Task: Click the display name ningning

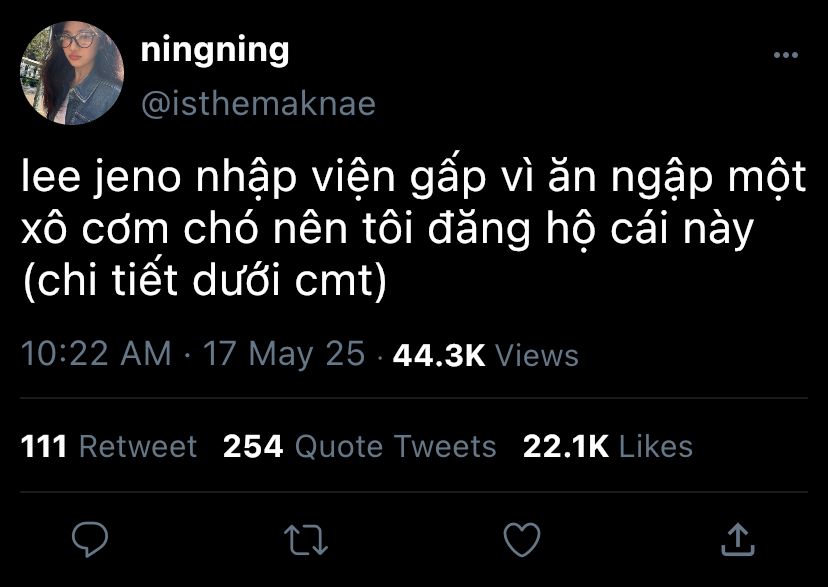Action: (x=215, y=50)
